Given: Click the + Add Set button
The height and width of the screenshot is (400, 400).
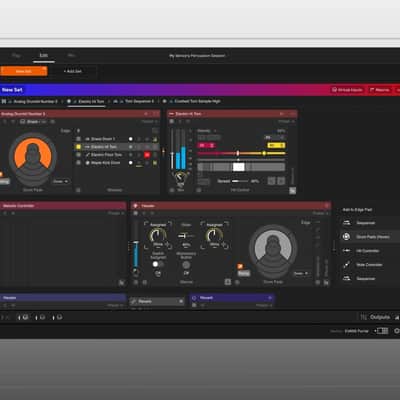Looking at the screenshot, I should tap(72, 71).
